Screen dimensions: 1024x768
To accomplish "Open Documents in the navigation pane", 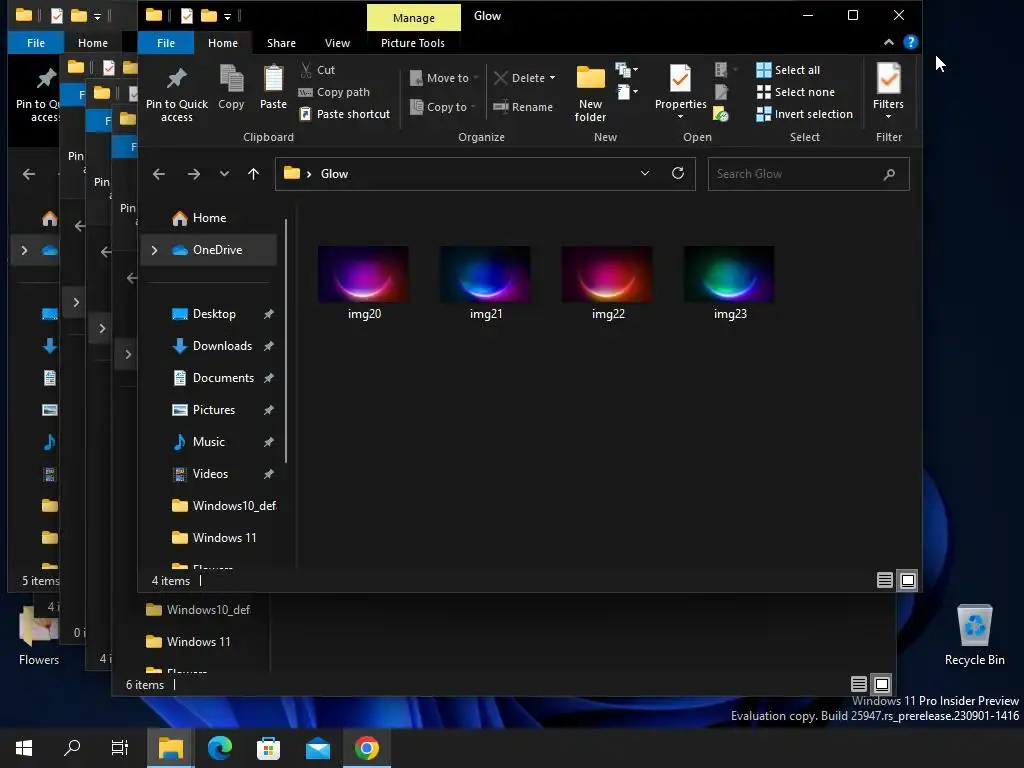I will coord(213,378).
